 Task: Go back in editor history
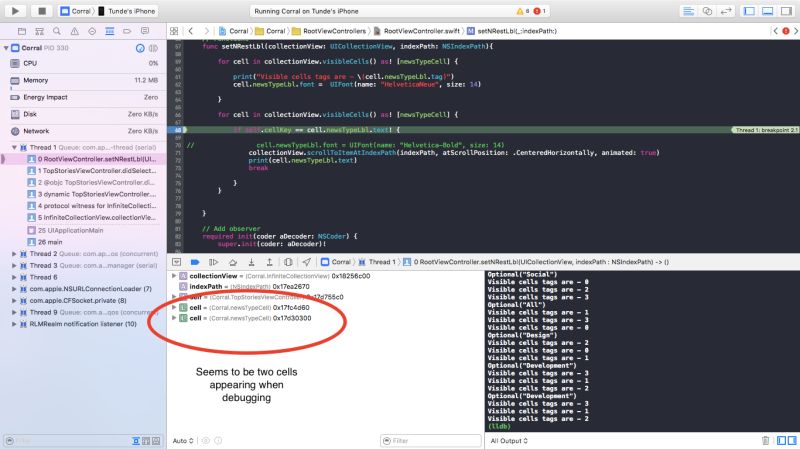pyautogui.click(x=191, y=31)
